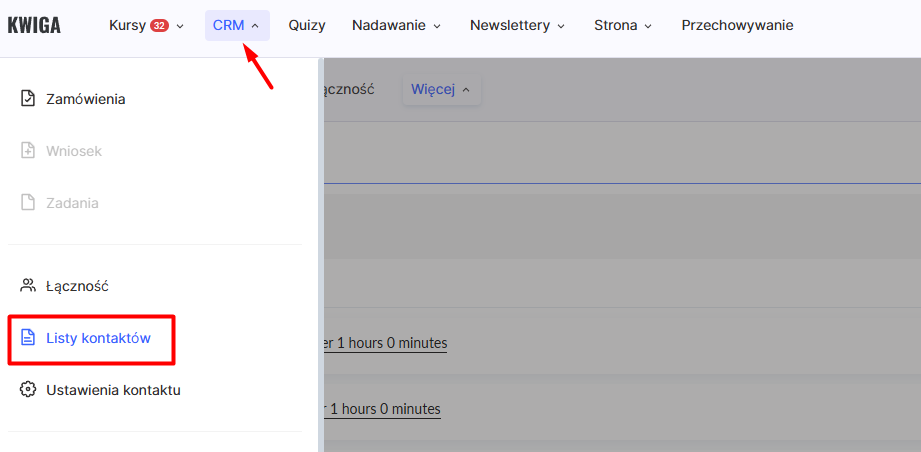Click the Więcej chevron arrow

tap(466, 90)
